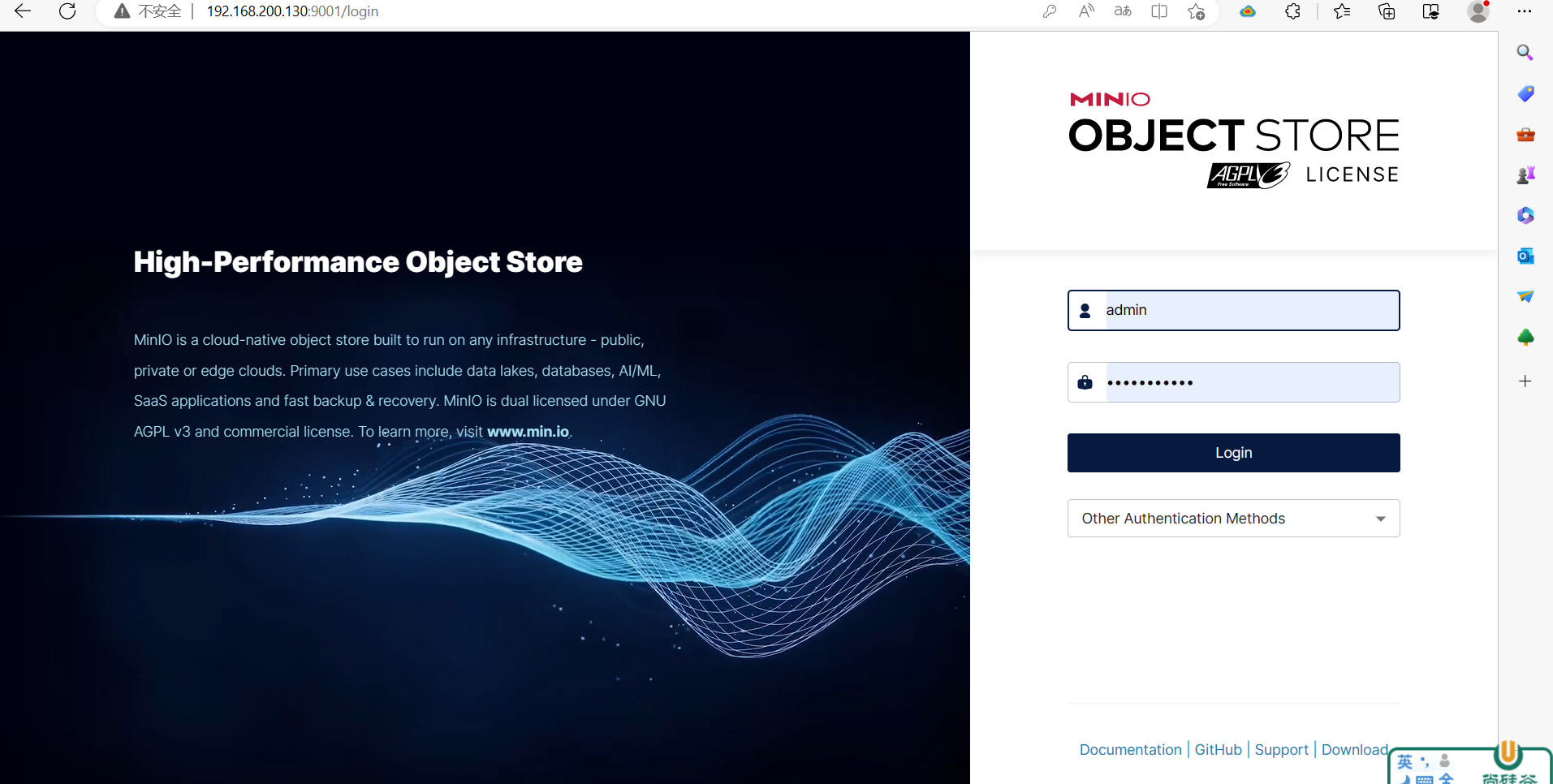Open the browser settings ellipsis menu

[1525, 11]
